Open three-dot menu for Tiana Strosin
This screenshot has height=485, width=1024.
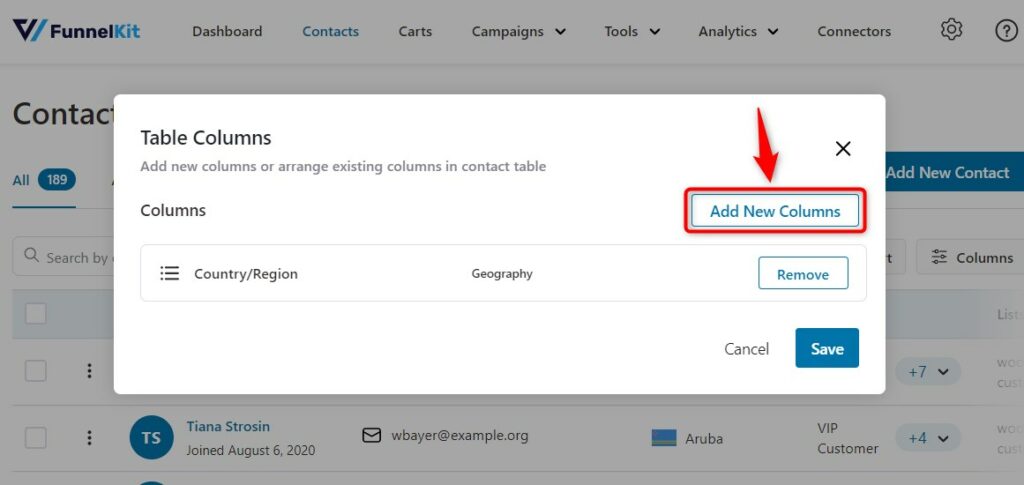[x=89, y=437]
